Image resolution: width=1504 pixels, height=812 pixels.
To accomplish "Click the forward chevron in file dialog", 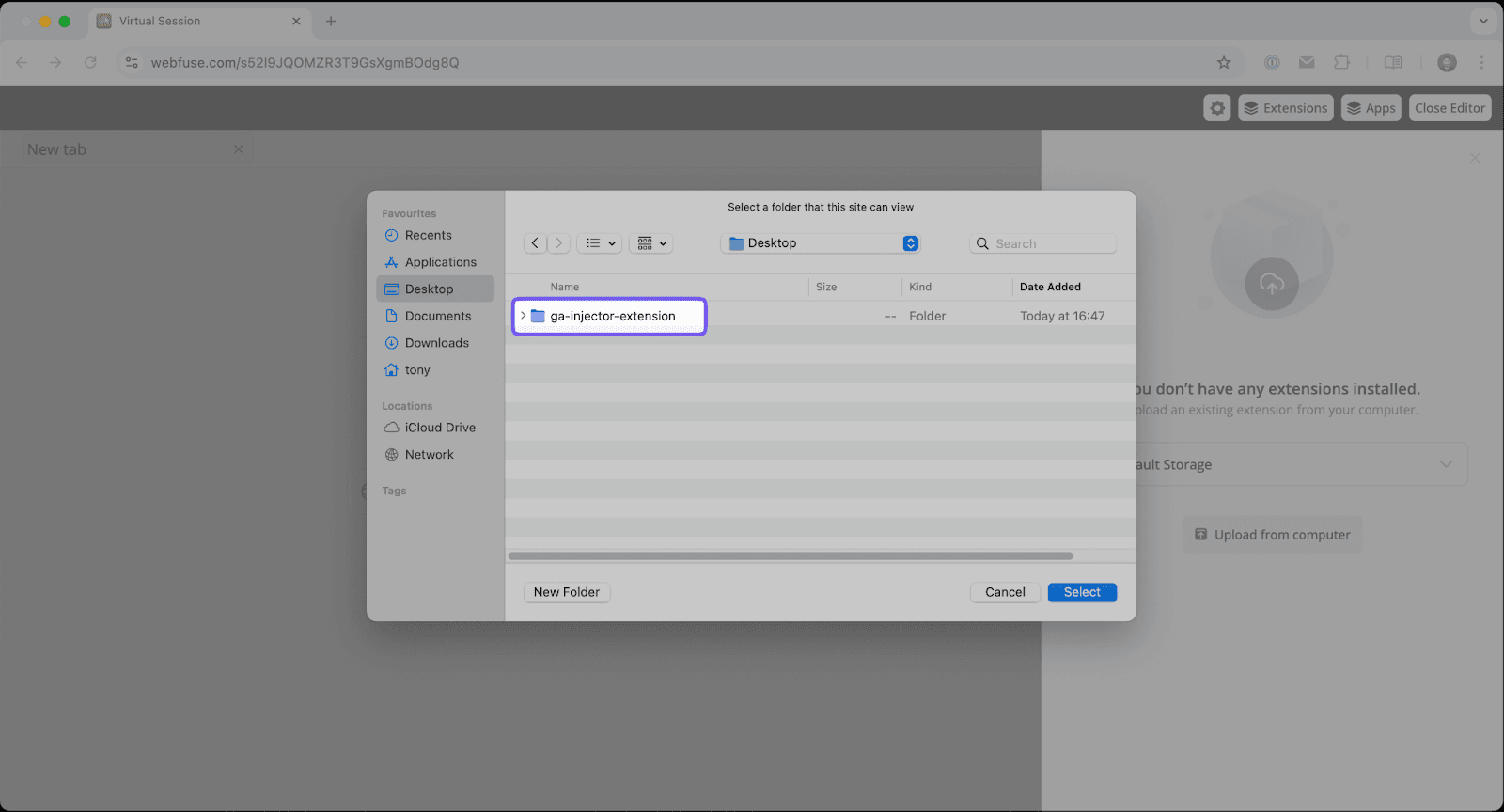I will pyautogui.click(x=558, y=243).
